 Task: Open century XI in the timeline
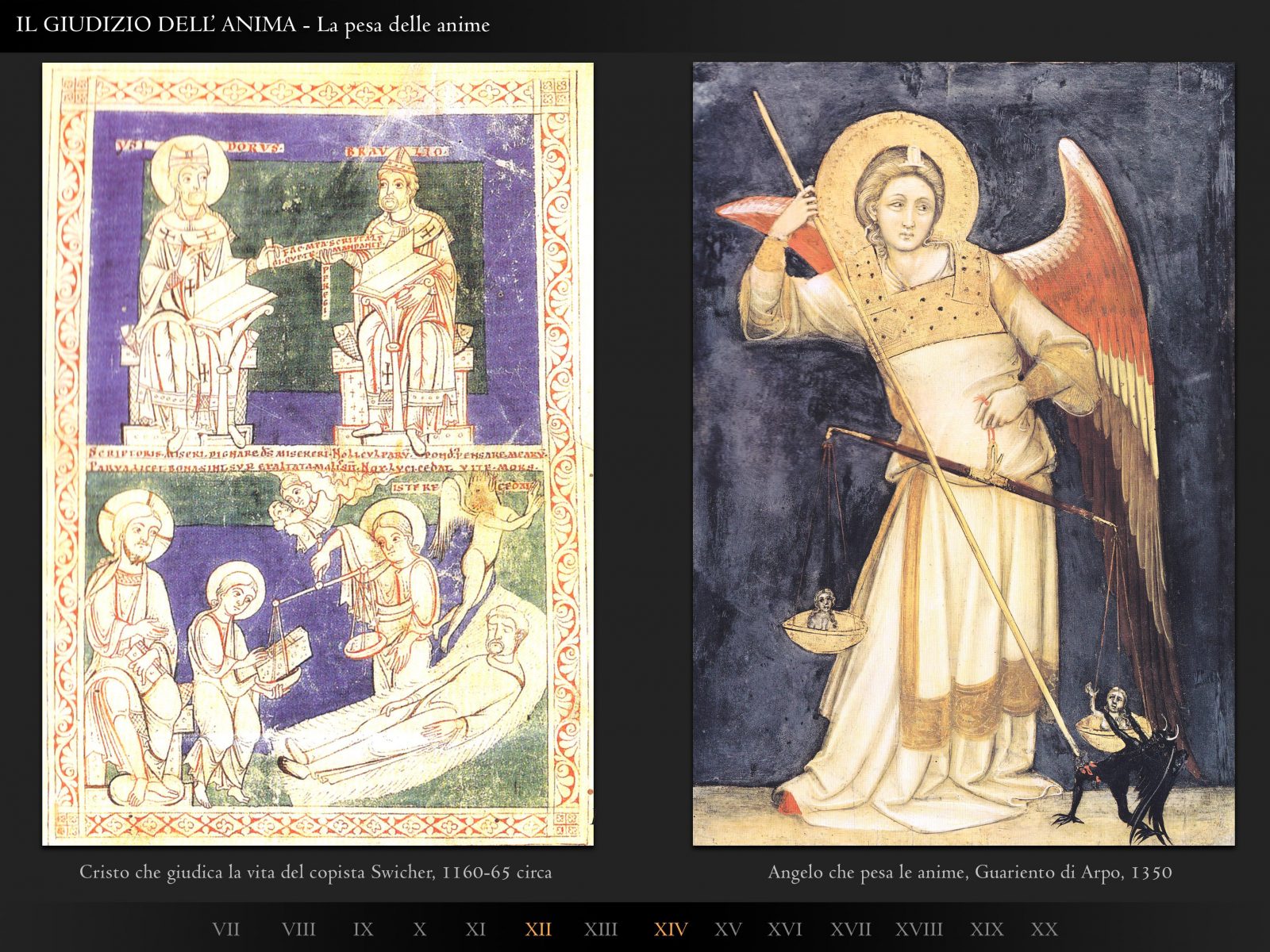tap(475, 929)
